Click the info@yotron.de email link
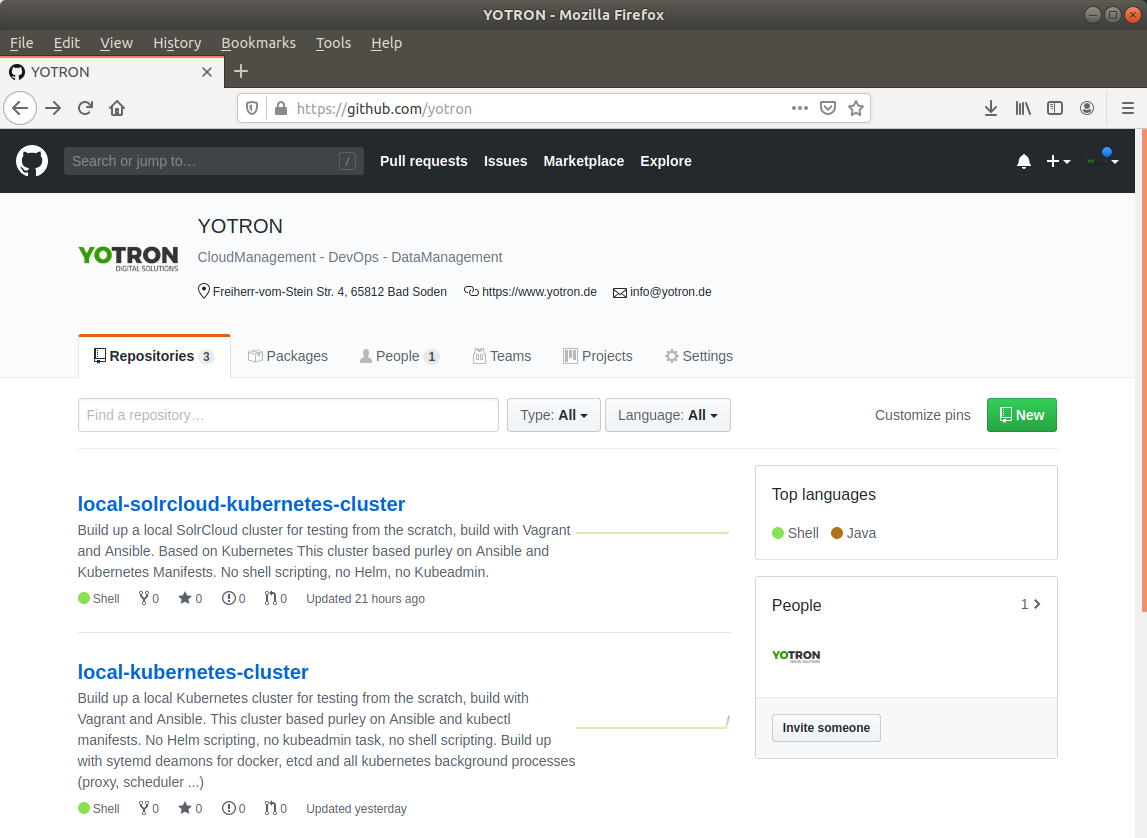The width and height of the screenshot is (1147, 838). pyautogui.click(x=671, y=292)
